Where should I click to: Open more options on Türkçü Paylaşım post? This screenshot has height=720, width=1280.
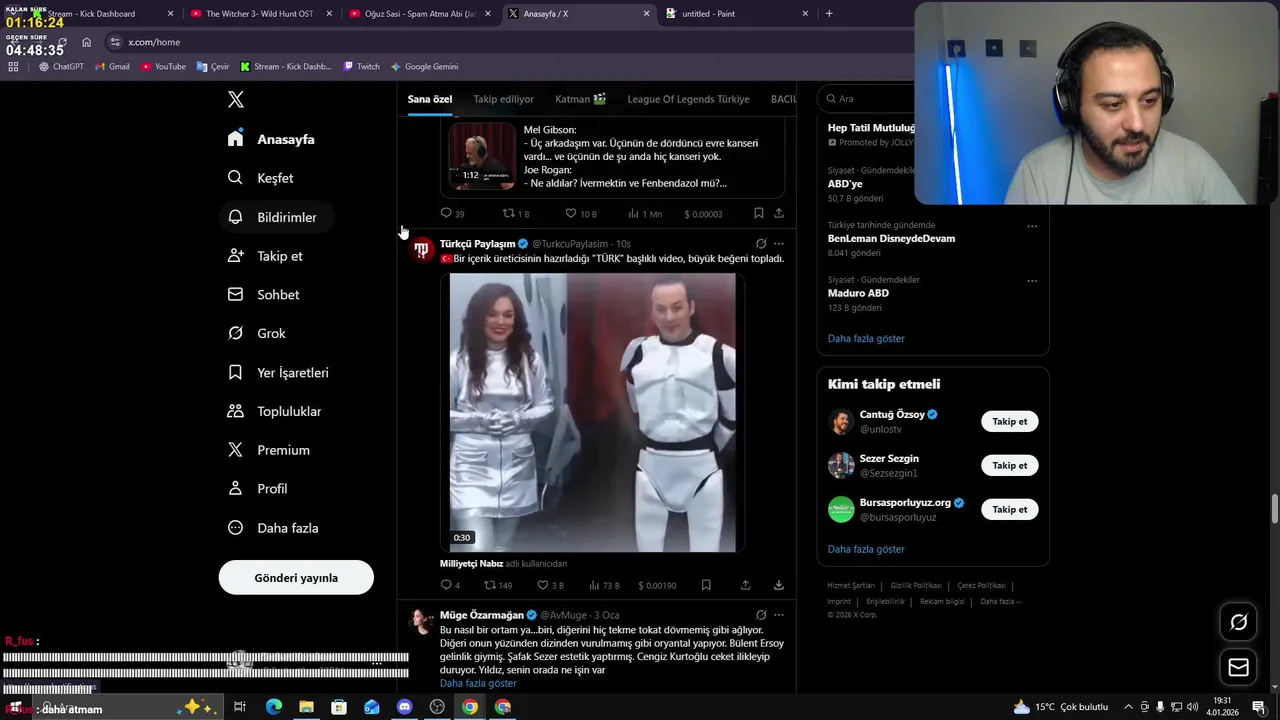click(x=779, y=243)
